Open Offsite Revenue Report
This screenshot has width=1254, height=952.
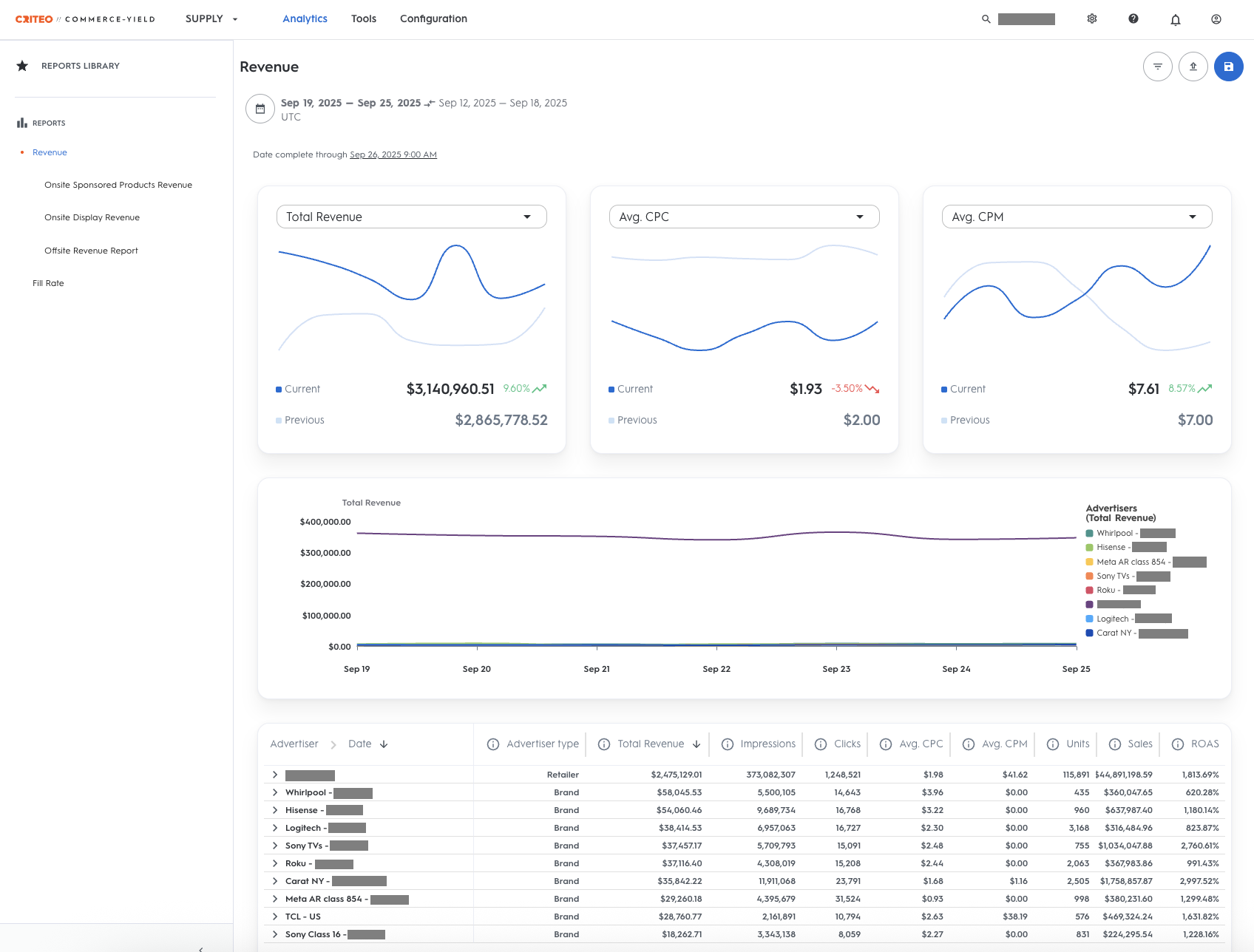(x=91, y=251)
